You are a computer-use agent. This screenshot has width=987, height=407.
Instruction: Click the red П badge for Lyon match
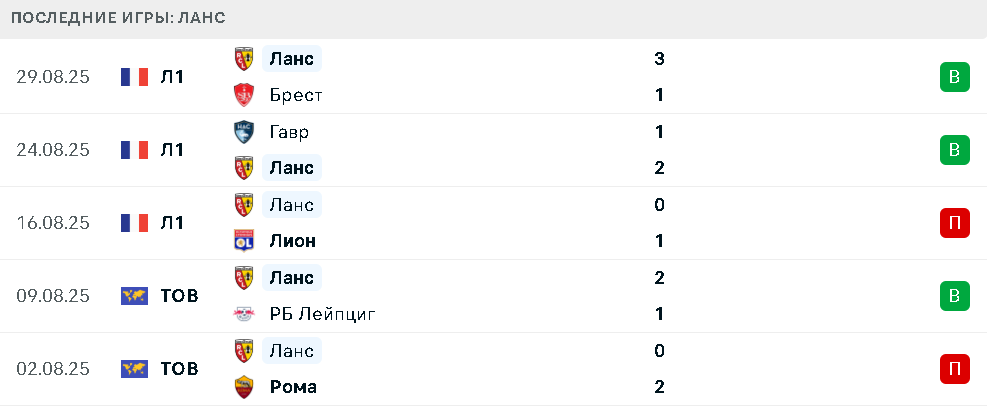(x=954, y=223)
